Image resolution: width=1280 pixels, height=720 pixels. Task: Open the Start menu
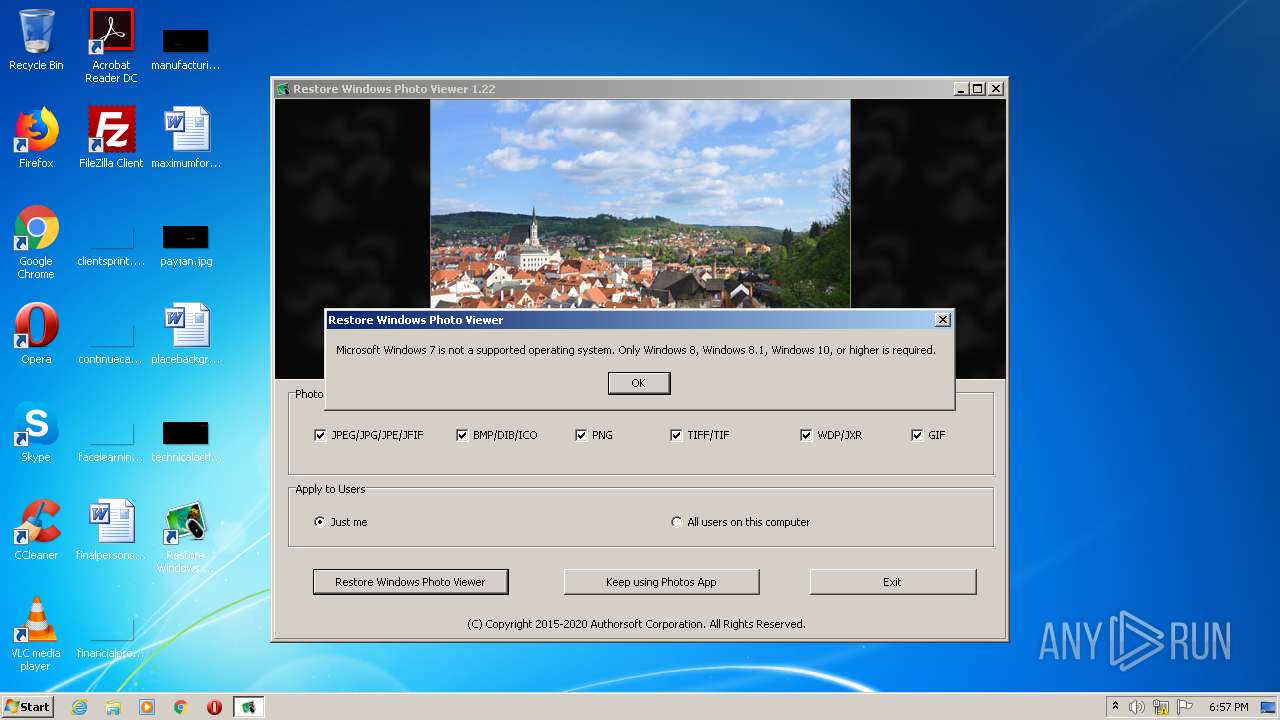(27, 707)
